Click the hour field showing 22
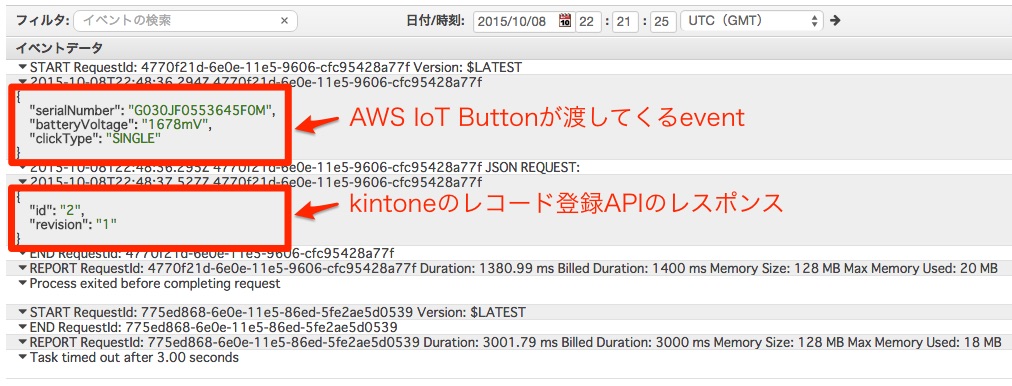Image resolution: width=1012 pixels, height=386 pixels. click(x=588, y=21)
